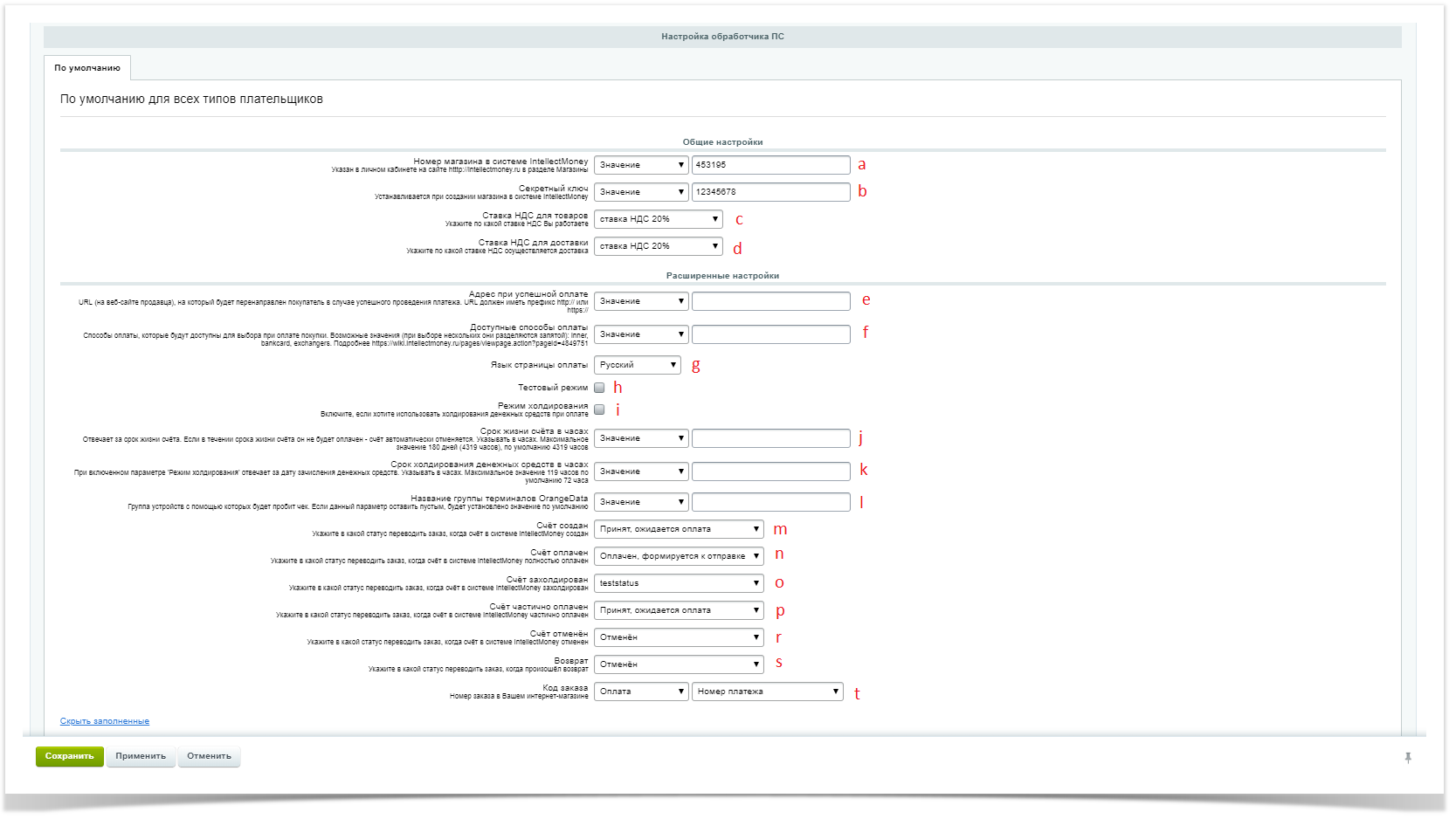Viewport: 1456px width, 819px height.
Task: Click the Срок жизни счёта input field
Action: pyautogui.click(x=770, y=438)
